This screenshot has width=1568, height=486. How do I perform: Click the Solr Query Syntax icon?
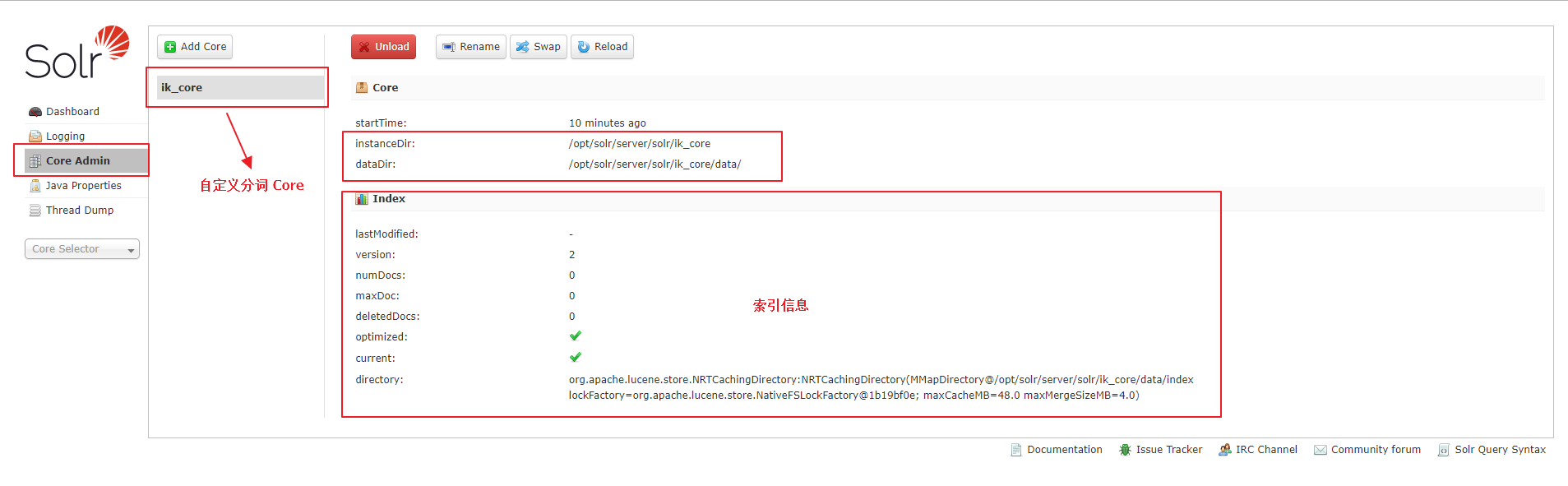point(1443,450)
